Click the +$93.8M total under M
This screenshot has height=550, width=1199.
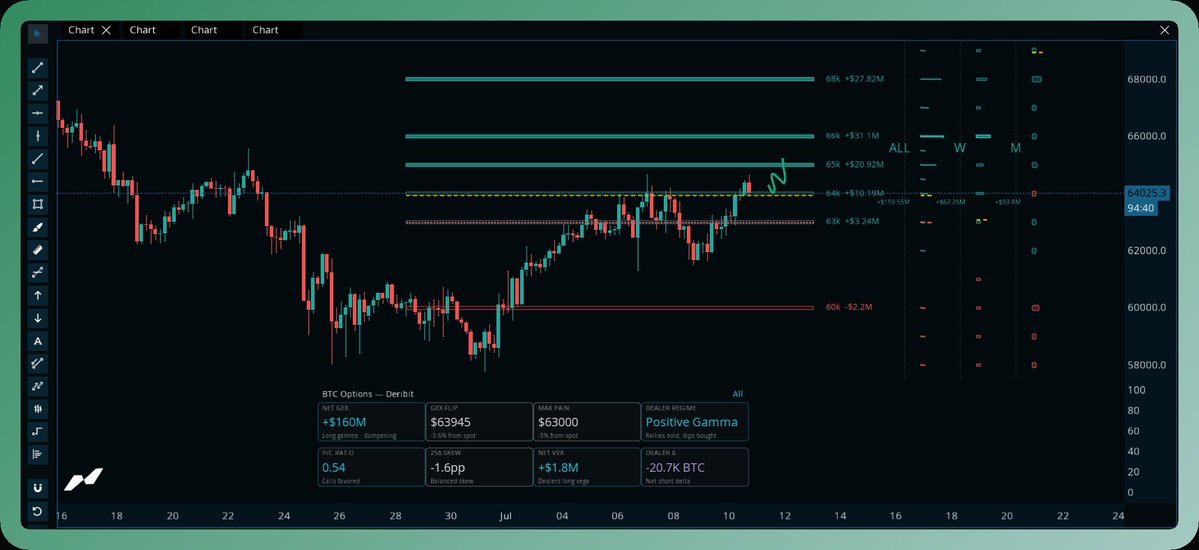1007,203
